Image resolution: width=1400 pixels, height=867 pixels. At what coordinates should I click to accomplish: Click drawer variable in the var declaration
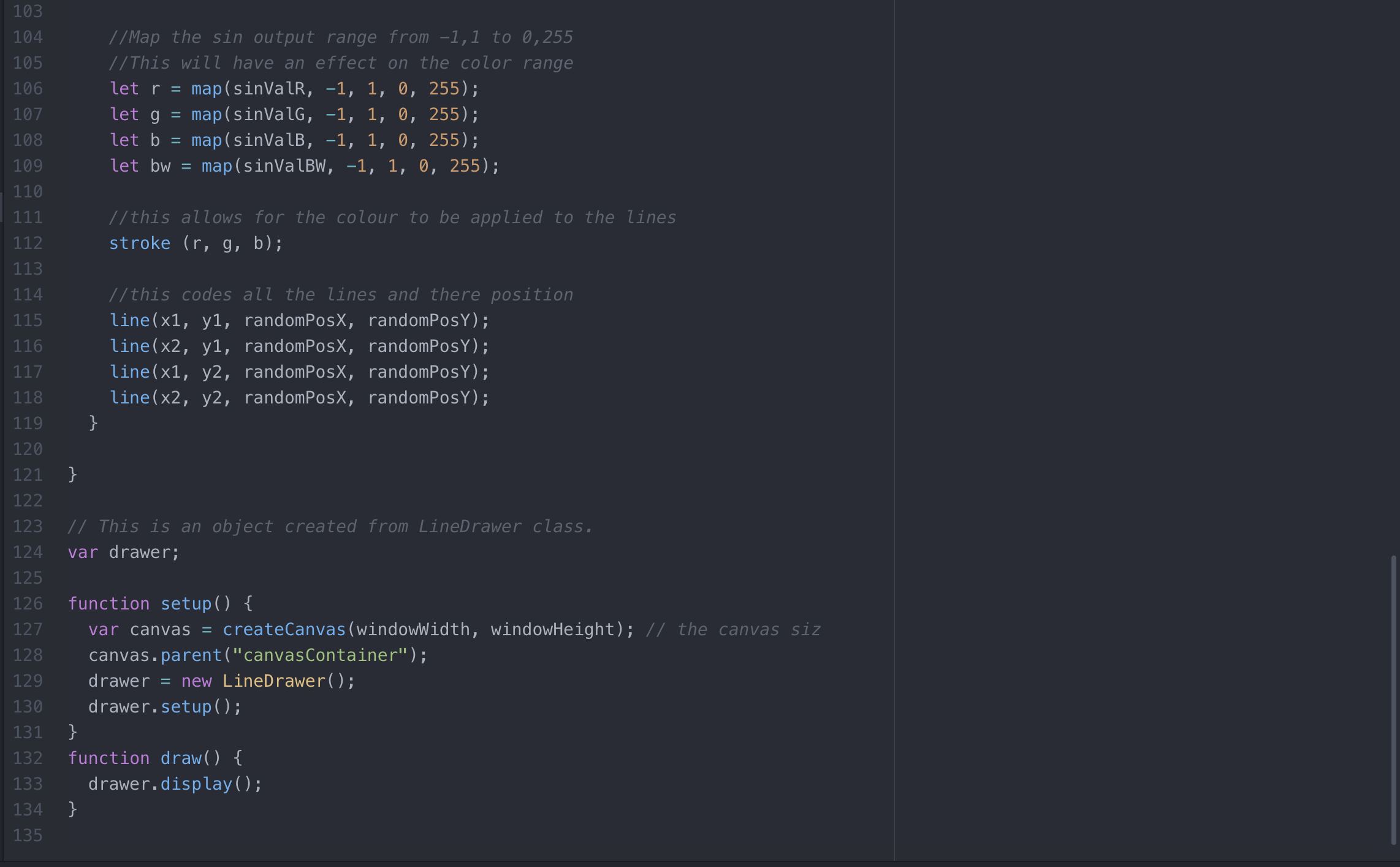click(140, 552)
